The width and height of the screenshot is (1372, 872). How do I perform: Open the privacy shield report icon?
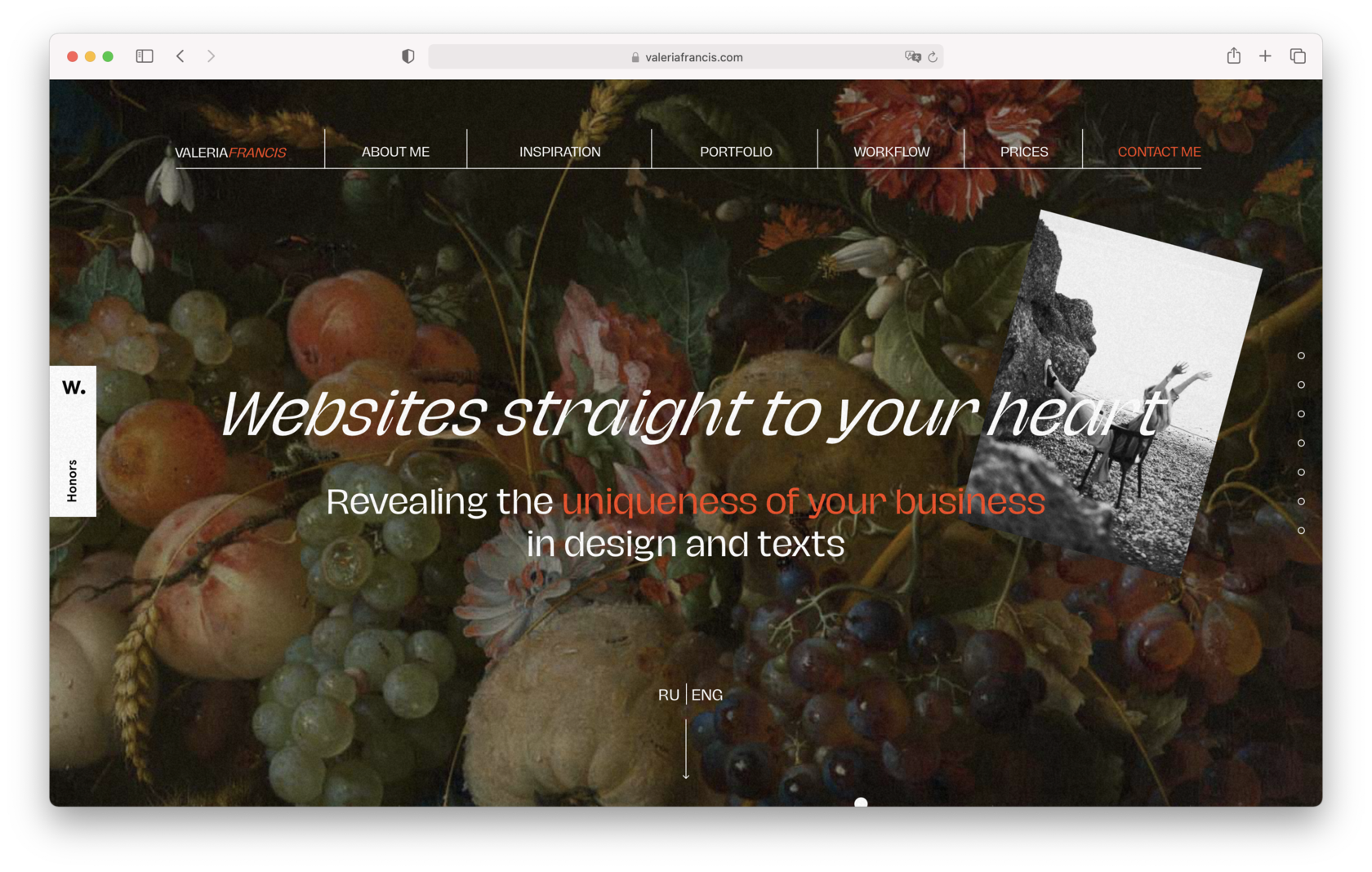tap(408, 56)
